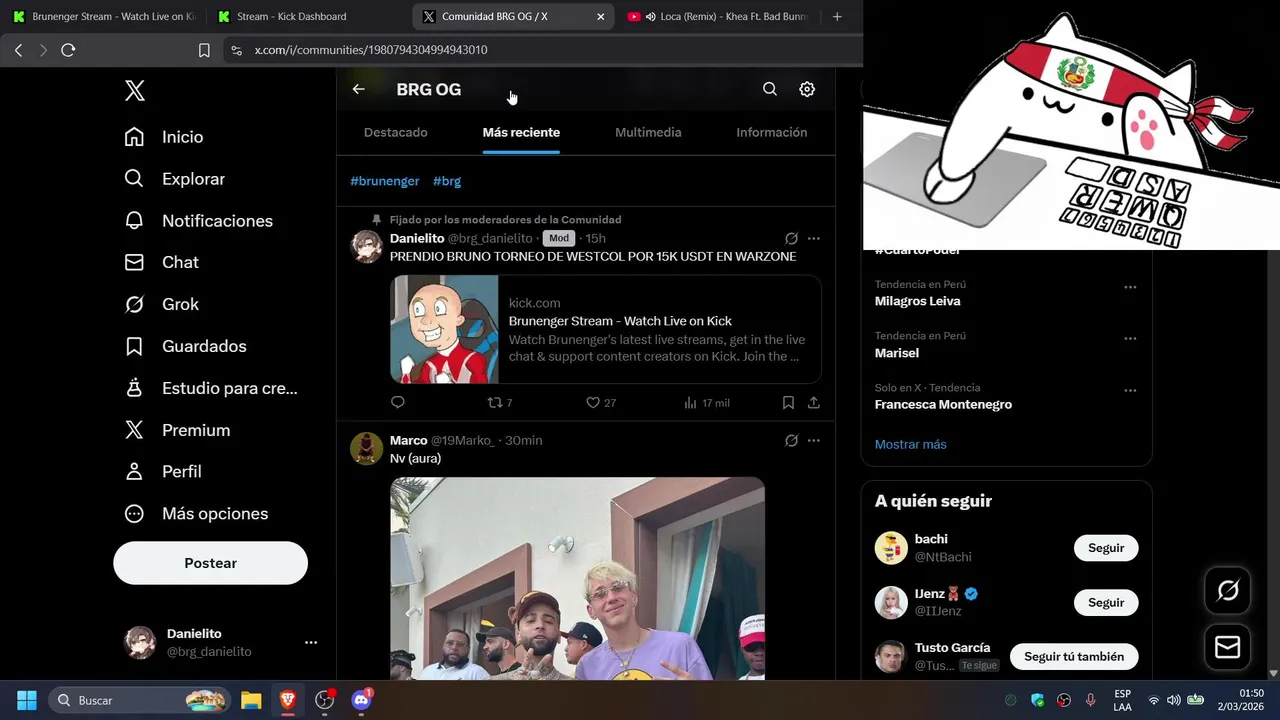
Task: Switch to Loca (Remix) YouTube tab
Action: (x=718, y=17)
